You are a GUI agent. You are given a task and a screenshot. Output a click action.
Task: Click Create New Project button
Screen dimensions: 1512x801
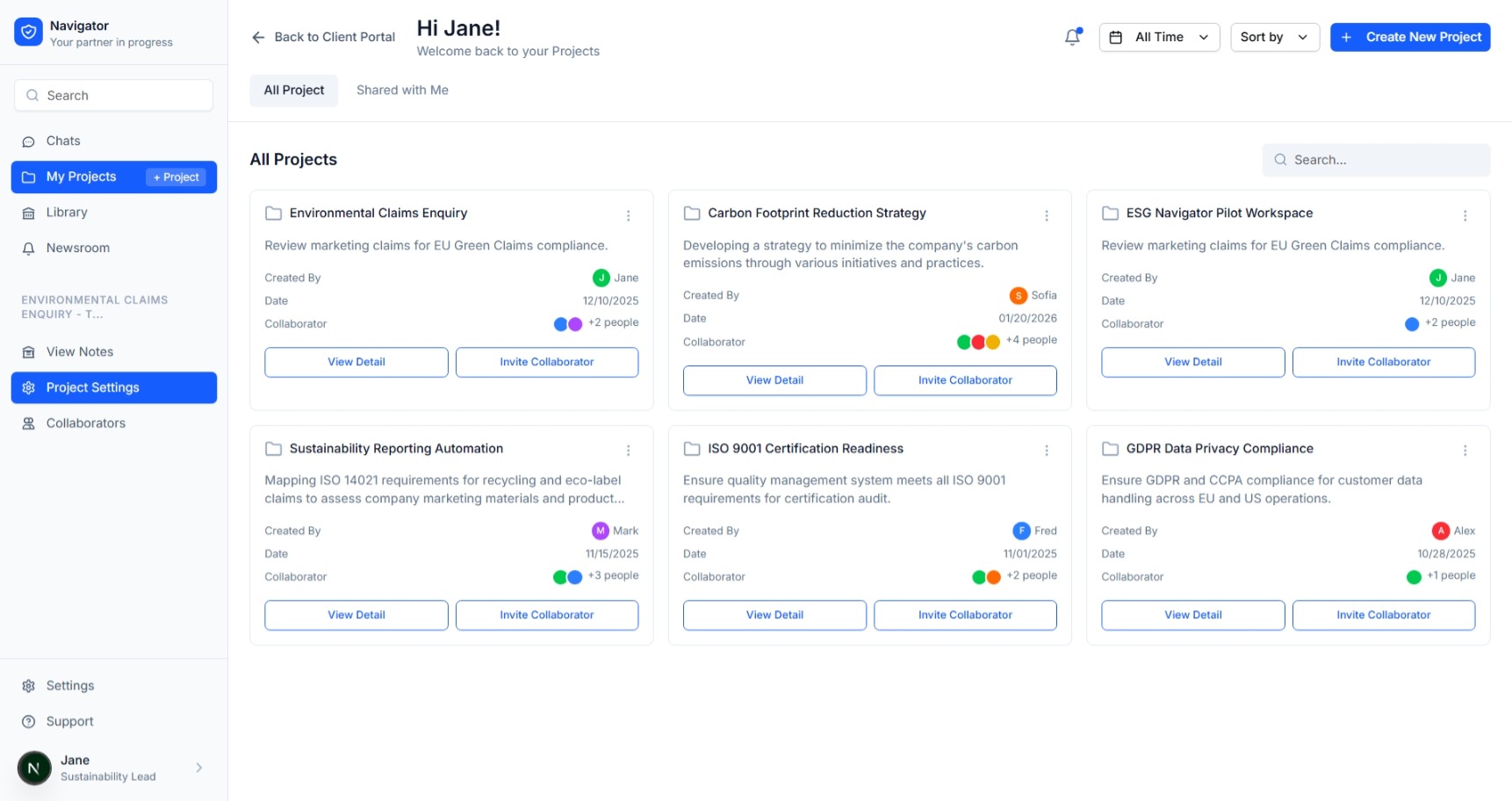tap(1409, 37)
